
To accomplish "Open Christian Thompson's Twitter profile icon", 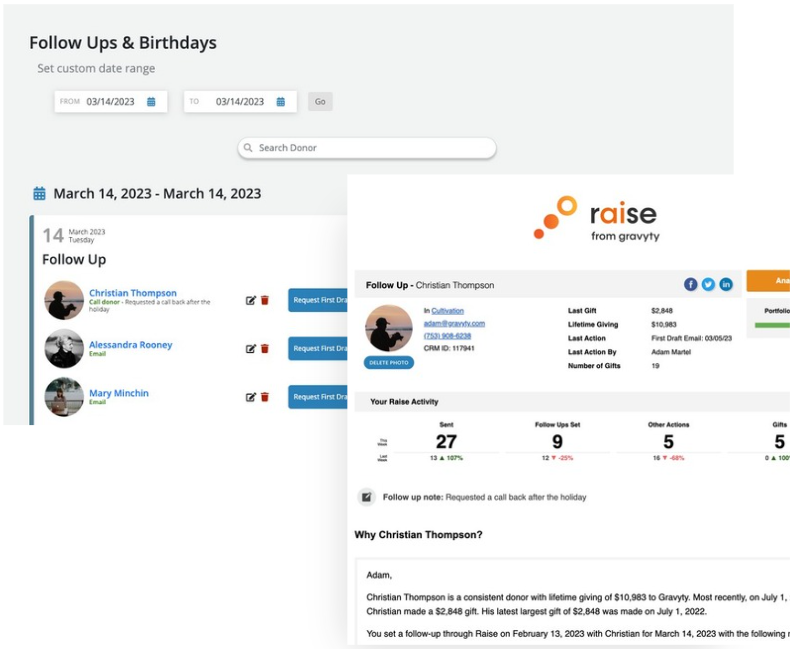I will coord(708,284).
